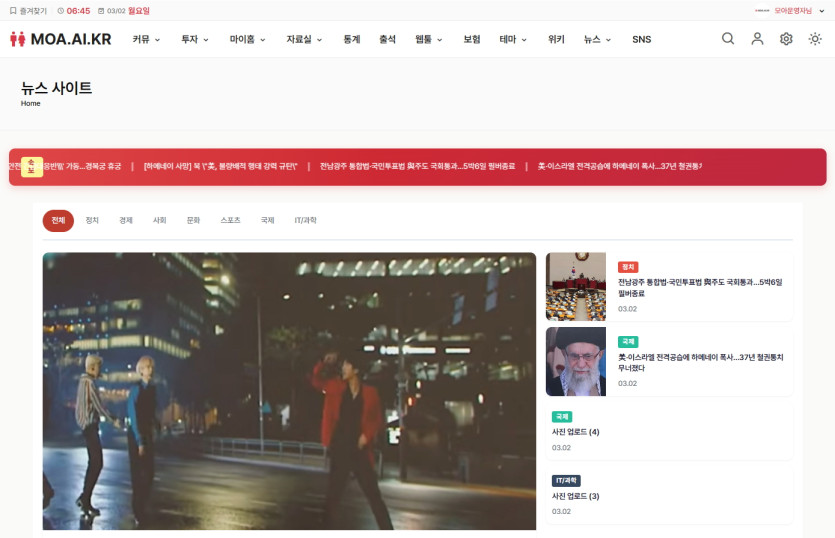Image resolution: width=835 pixels, height=538 pixels.
Task: Click the Home breadcrumb link
Action: tap(30, 104)
